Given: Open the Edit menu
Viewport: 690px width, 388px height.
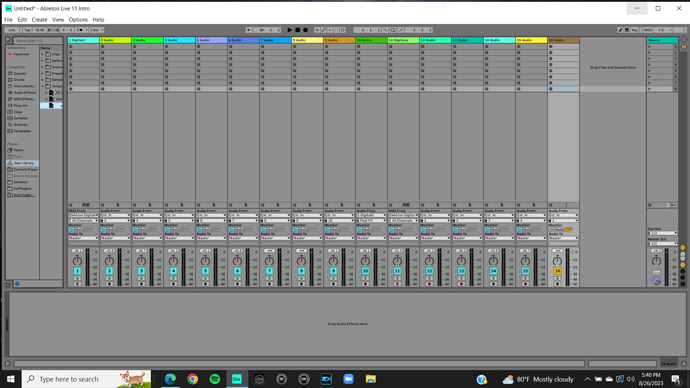Looking at the screenshot, I should pos(22,20).
